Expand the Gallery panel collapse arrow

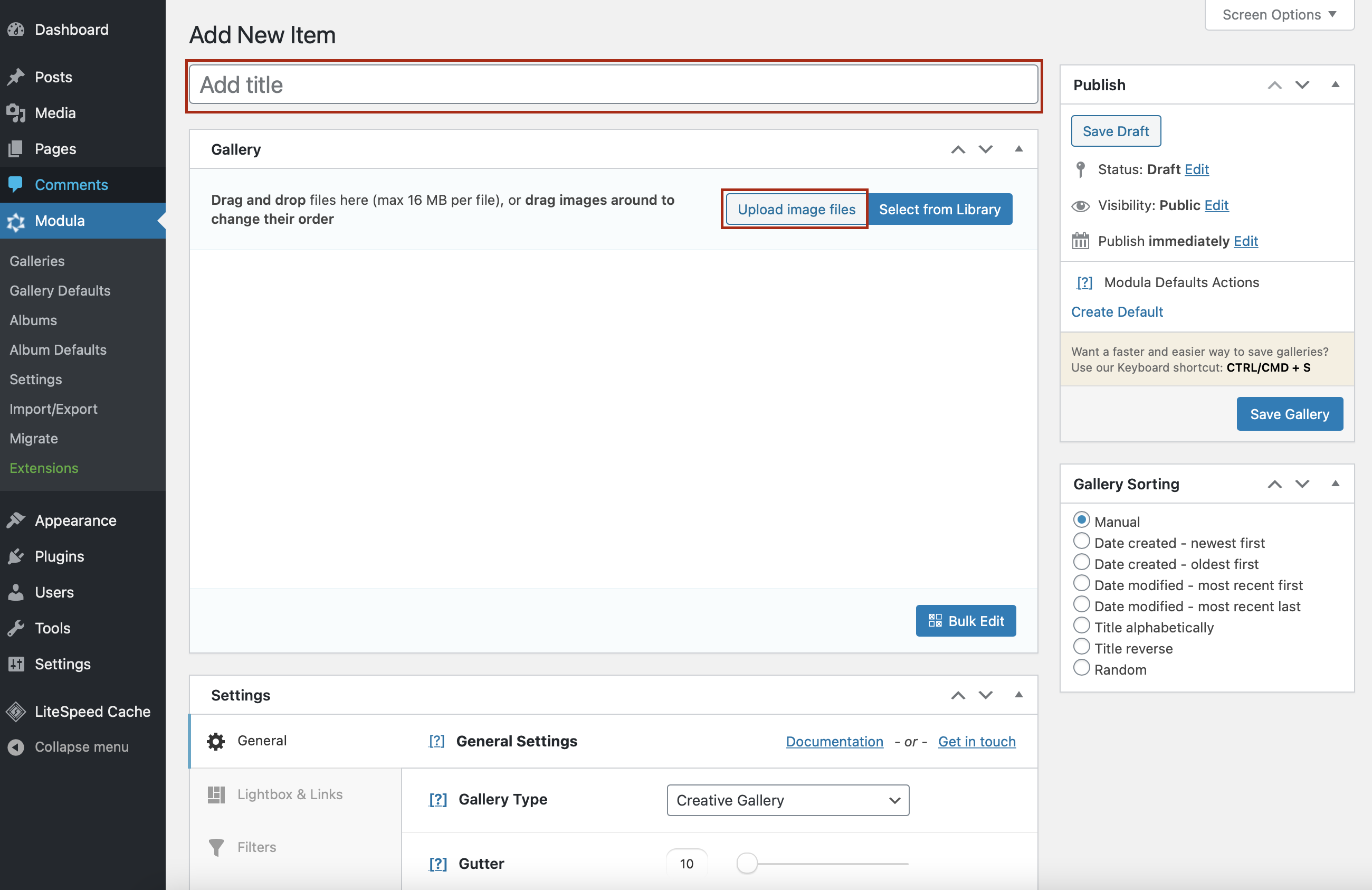[1019, 149]
